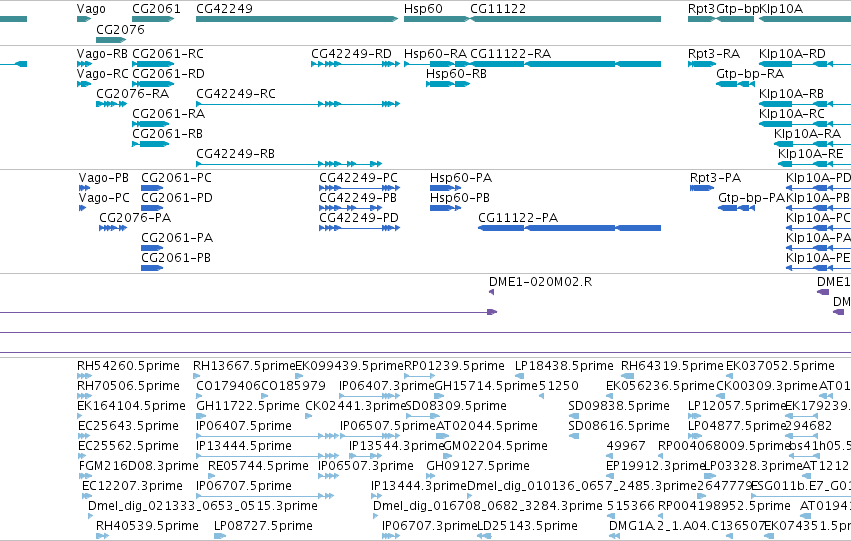Image resolution: width=851 pixels, height=541 pixels.
Task: Select EST RH40539.5prime label
Action: [x=147, y=526]
